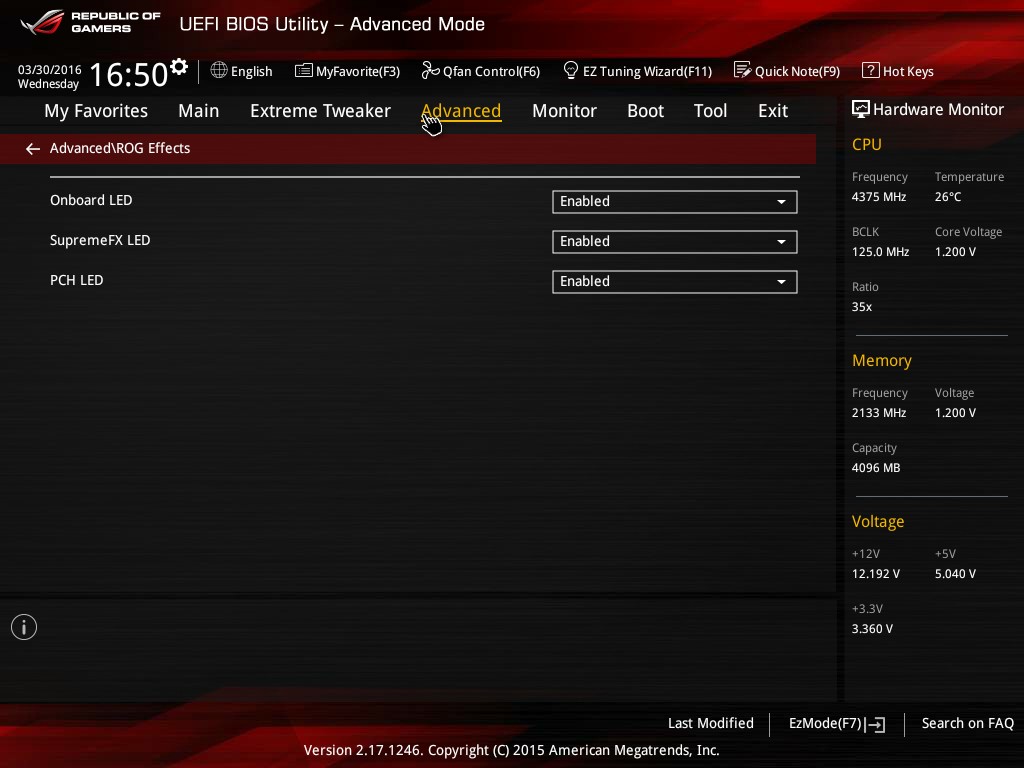Select the PCH LED label
The height and width of the screenshot is (768, 1024).
click(x=76, y=280)
